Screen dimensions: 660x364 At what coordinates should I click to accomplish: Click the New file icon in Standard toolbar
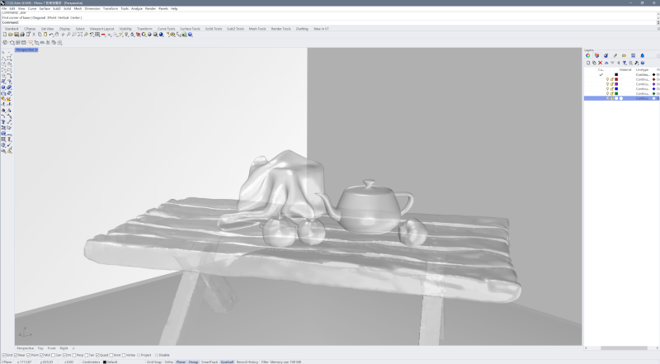click(x=5, y=35)
